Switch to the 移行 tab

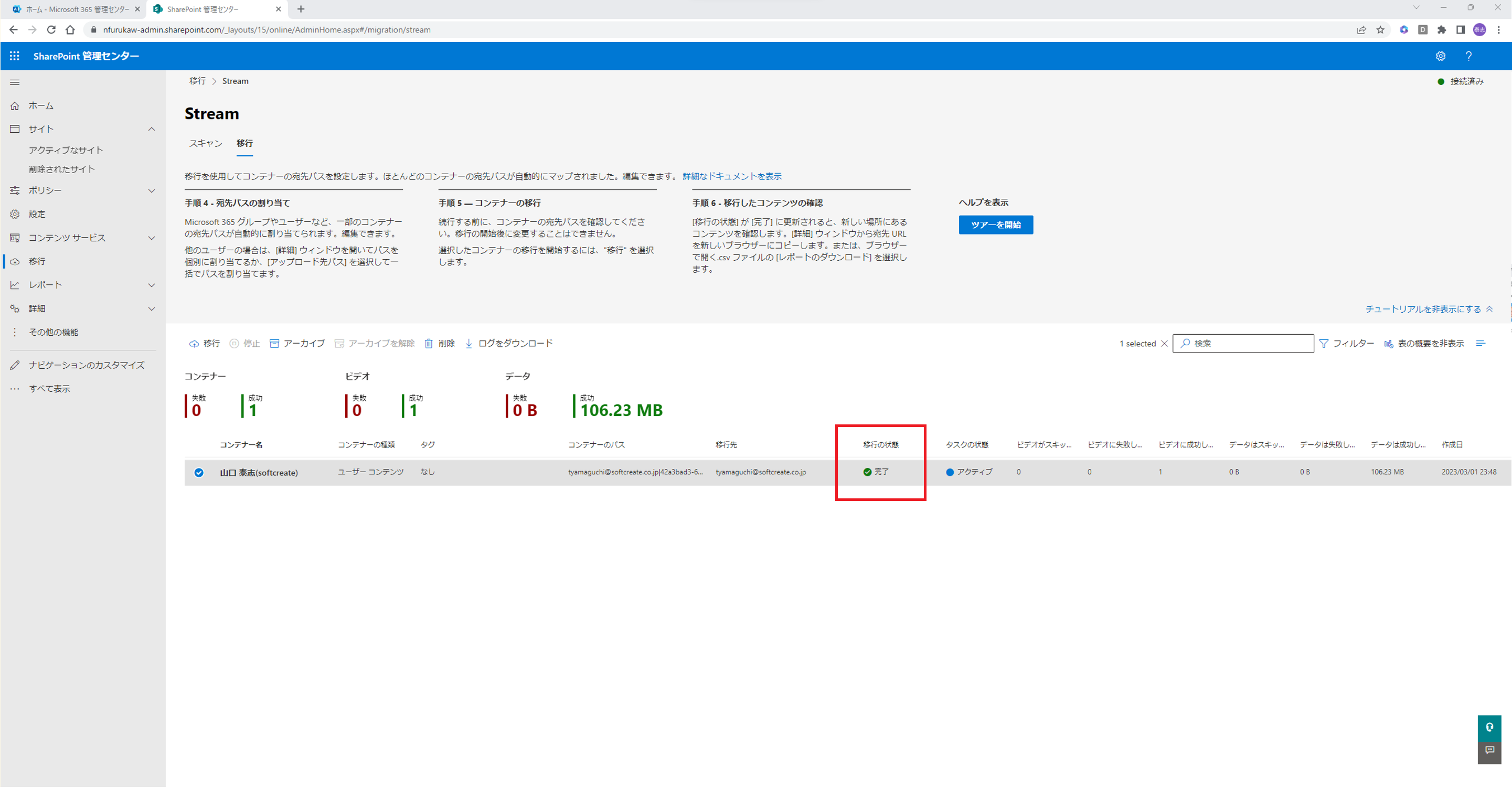244,143
